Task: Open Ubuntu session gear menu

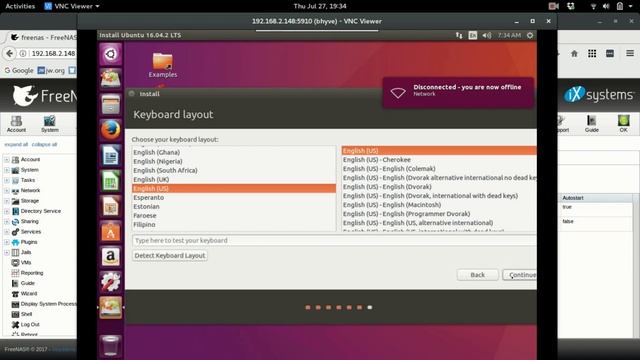Action: click(x=530, y=36)
